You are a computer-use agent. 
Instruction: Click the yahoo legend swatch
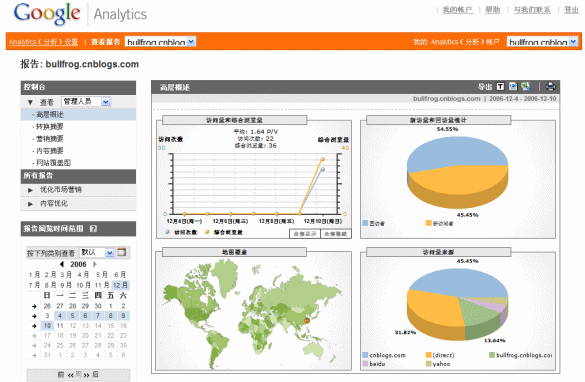pos(429,364)
